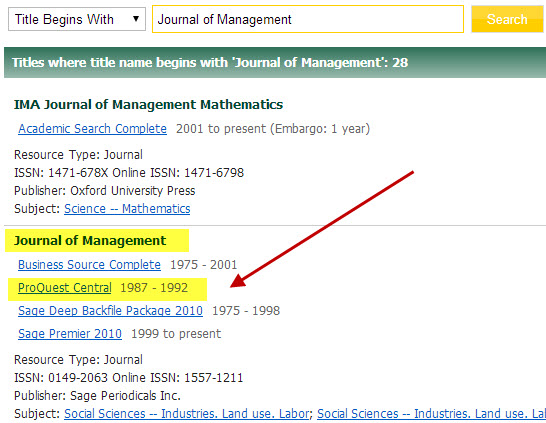
Task: Open the Sage Premier 2010 link
Action: pyautogui.click(x=70, y=334)
